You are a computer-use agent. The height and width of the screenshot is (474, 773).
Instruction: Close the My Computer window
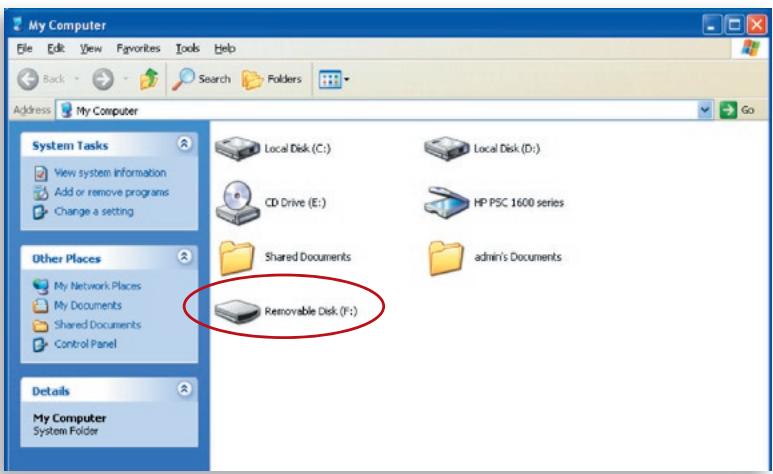tap(757, 25)
